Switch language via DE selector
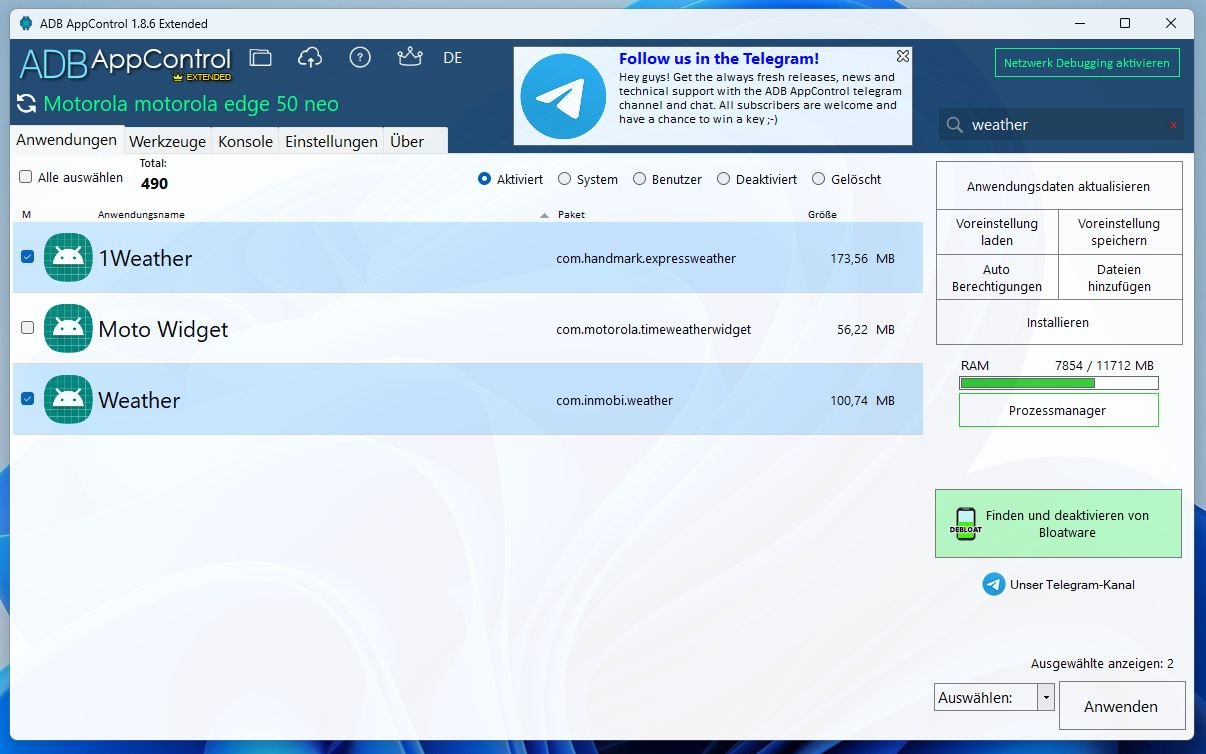The image size is (1206, 754). (x=453, y=58)
